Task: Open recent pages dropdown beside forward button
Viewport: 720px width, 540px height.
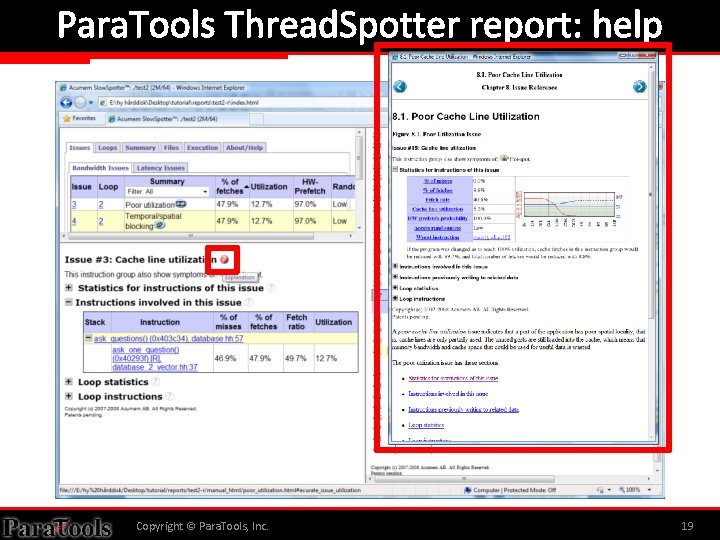Action: pos(91,102)
